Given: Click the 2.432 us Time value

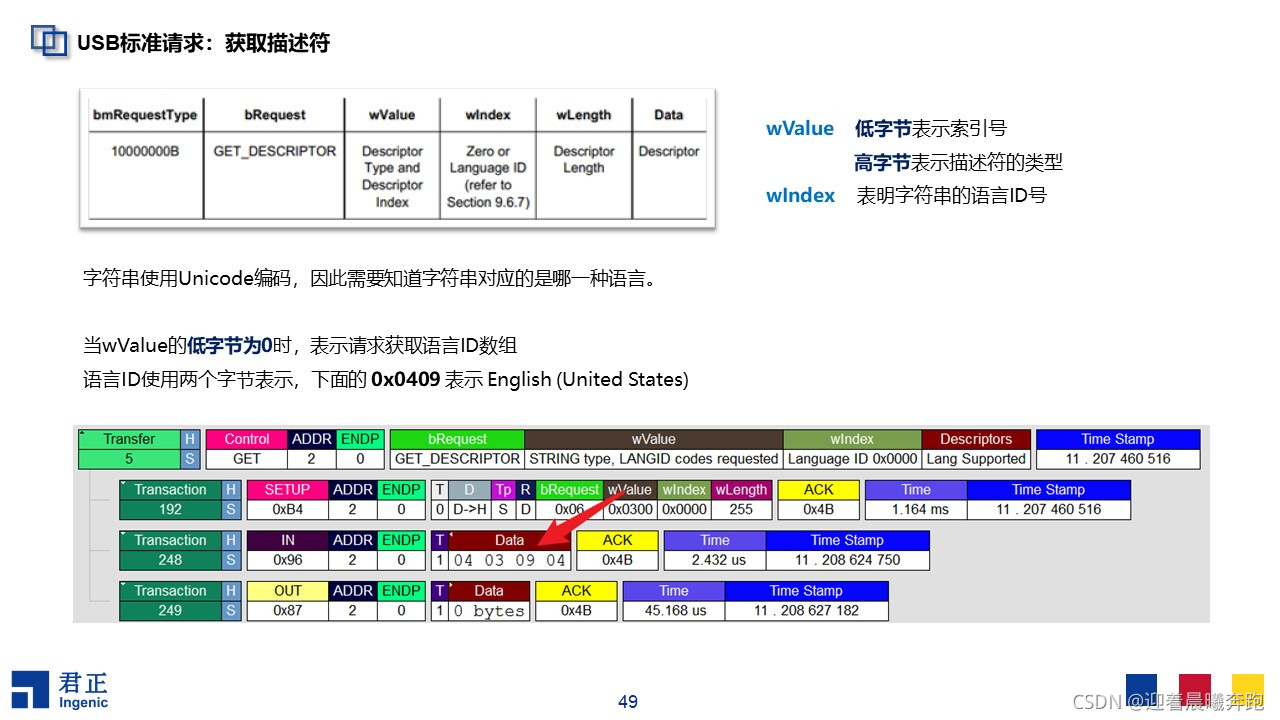Looking at the screenshot, I should 714,560.
